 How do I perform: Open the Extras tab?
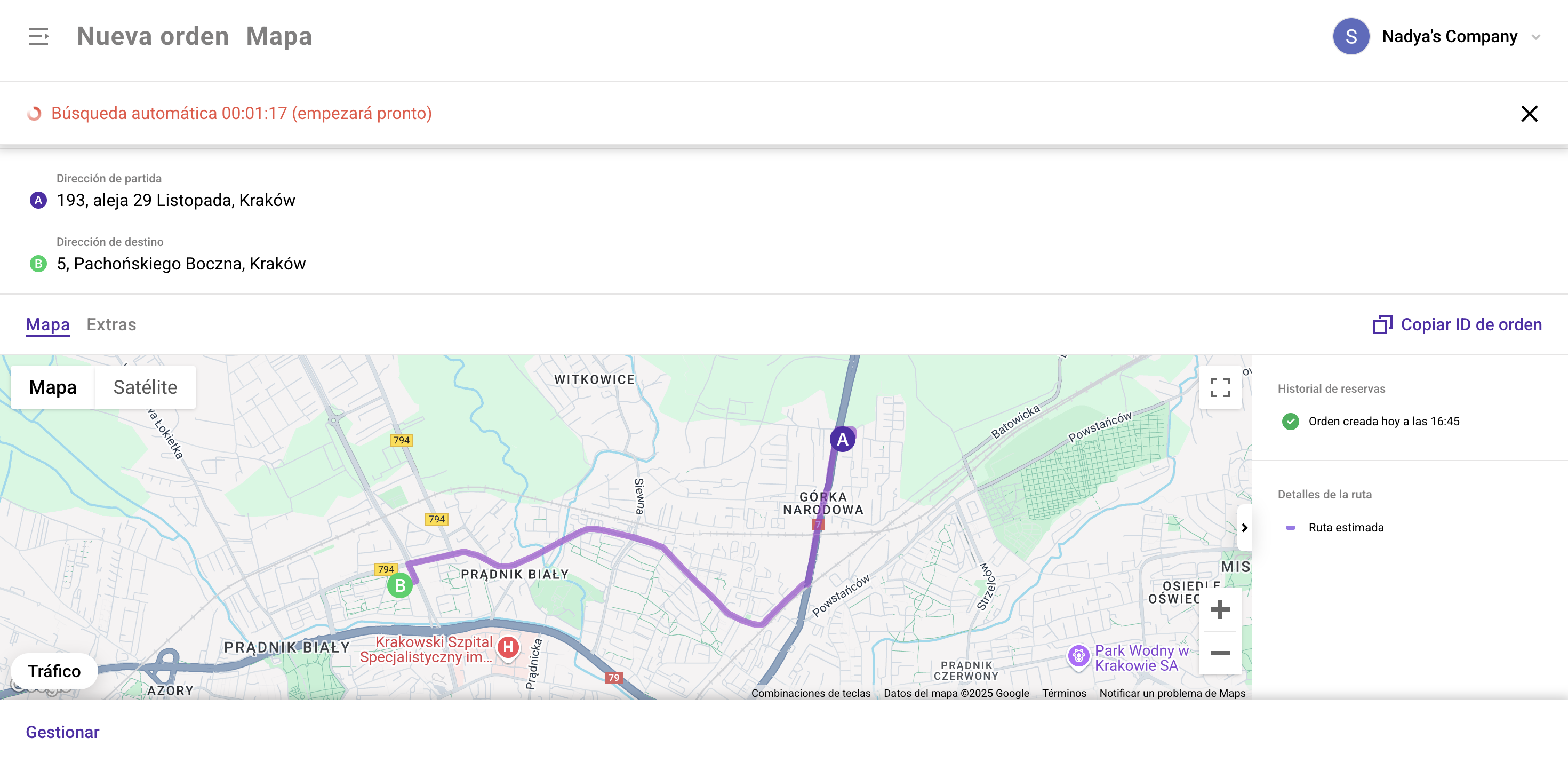pyautogui.click(x=111, y=324)
